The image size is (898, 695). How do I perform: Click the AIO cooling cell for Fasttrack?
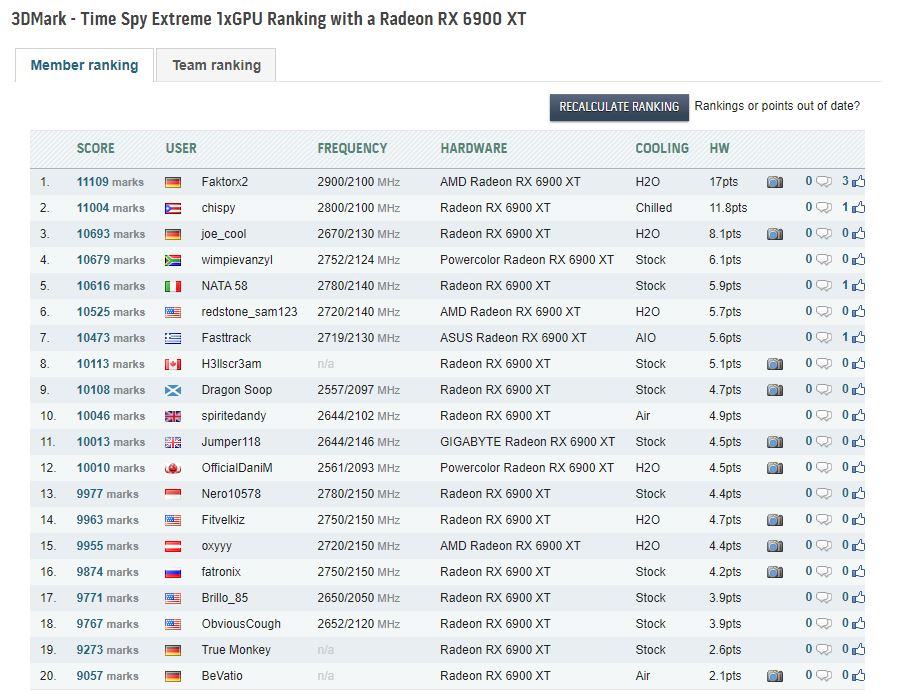click(x=645, y=338)
